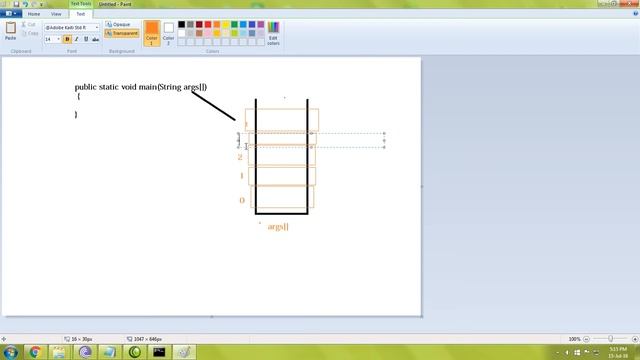This screenshot has height=360, width=640.
Task: Pick the green color swatch
Action: coord(234,24)
